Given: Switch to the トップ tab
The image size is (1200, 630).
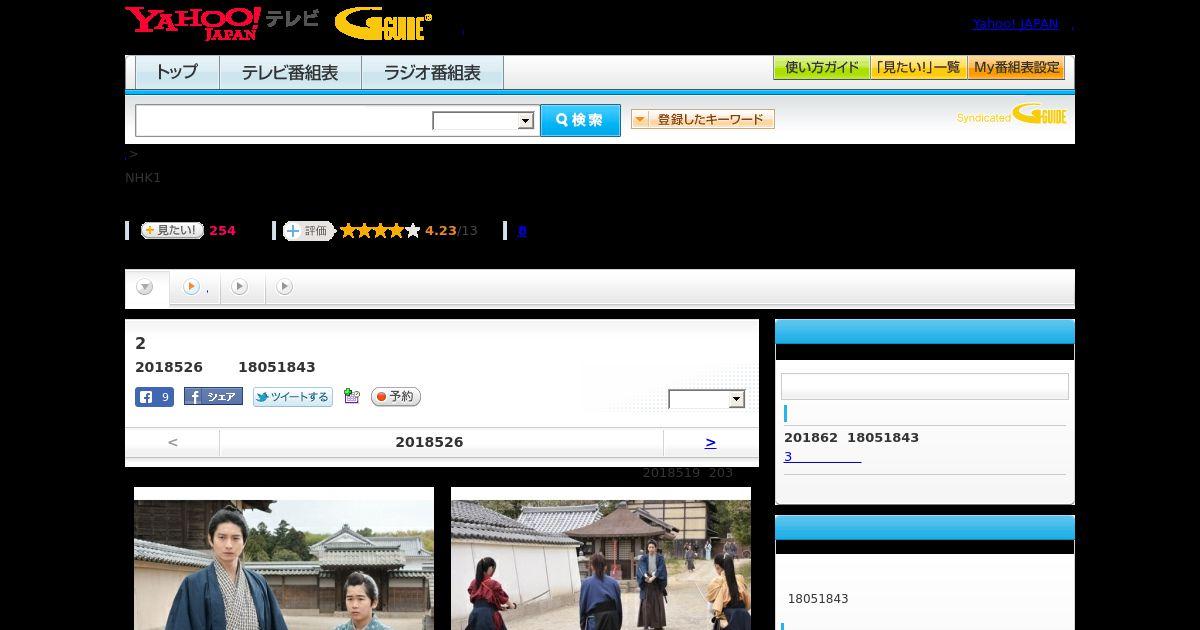Looking at the screenshot, I should (177, 73).
